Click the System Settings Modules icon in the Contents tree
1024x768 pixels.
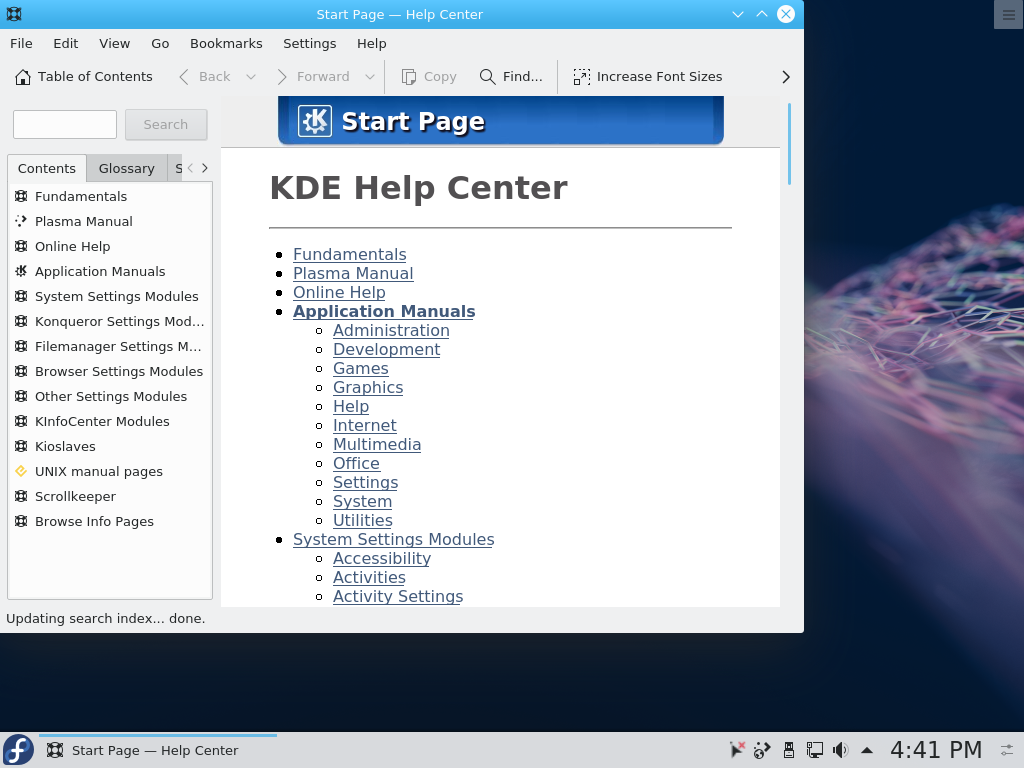pos(22,296)
